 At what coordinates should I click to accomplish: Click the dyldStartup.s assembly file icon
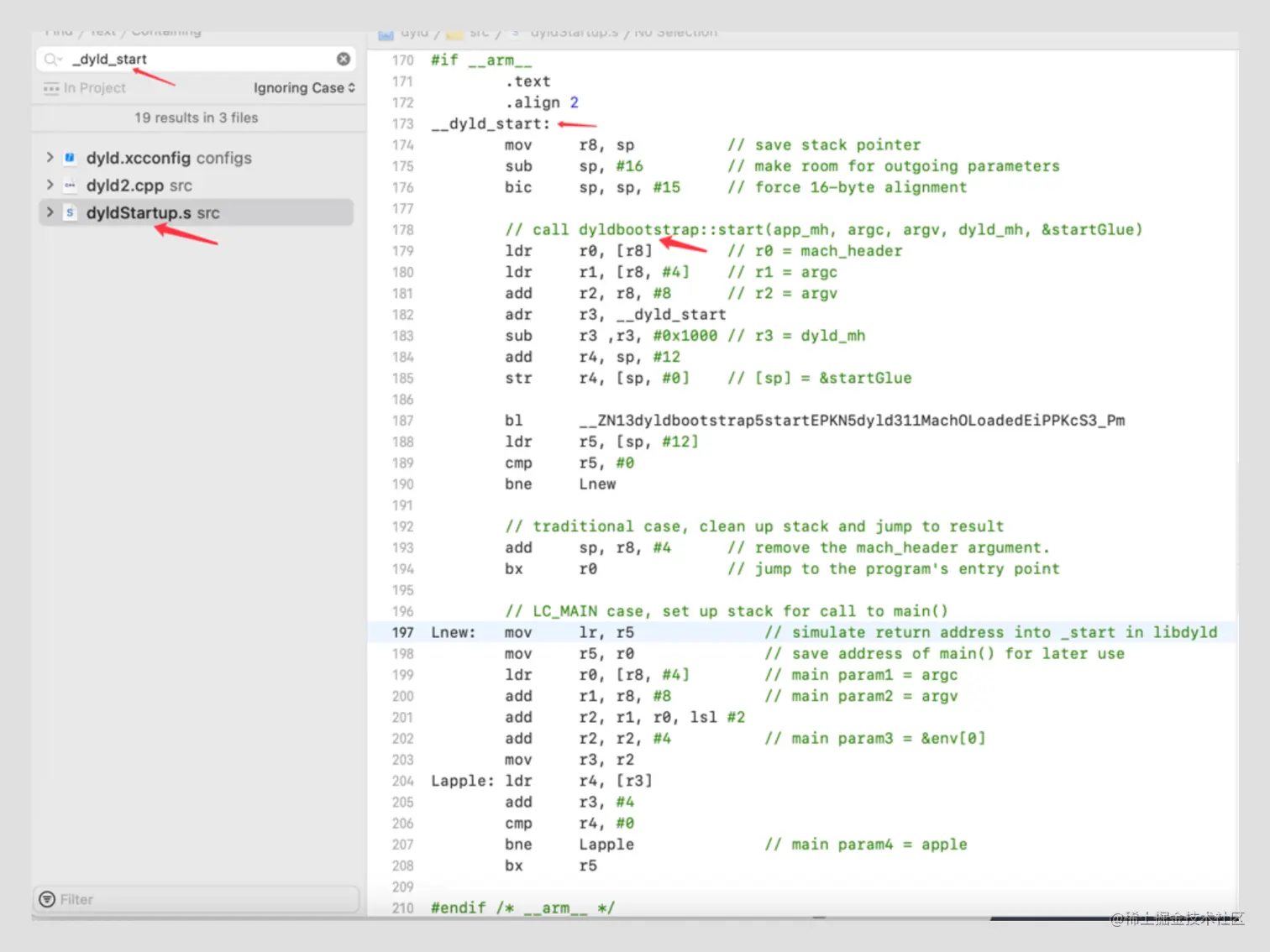[x=70, y=213]
